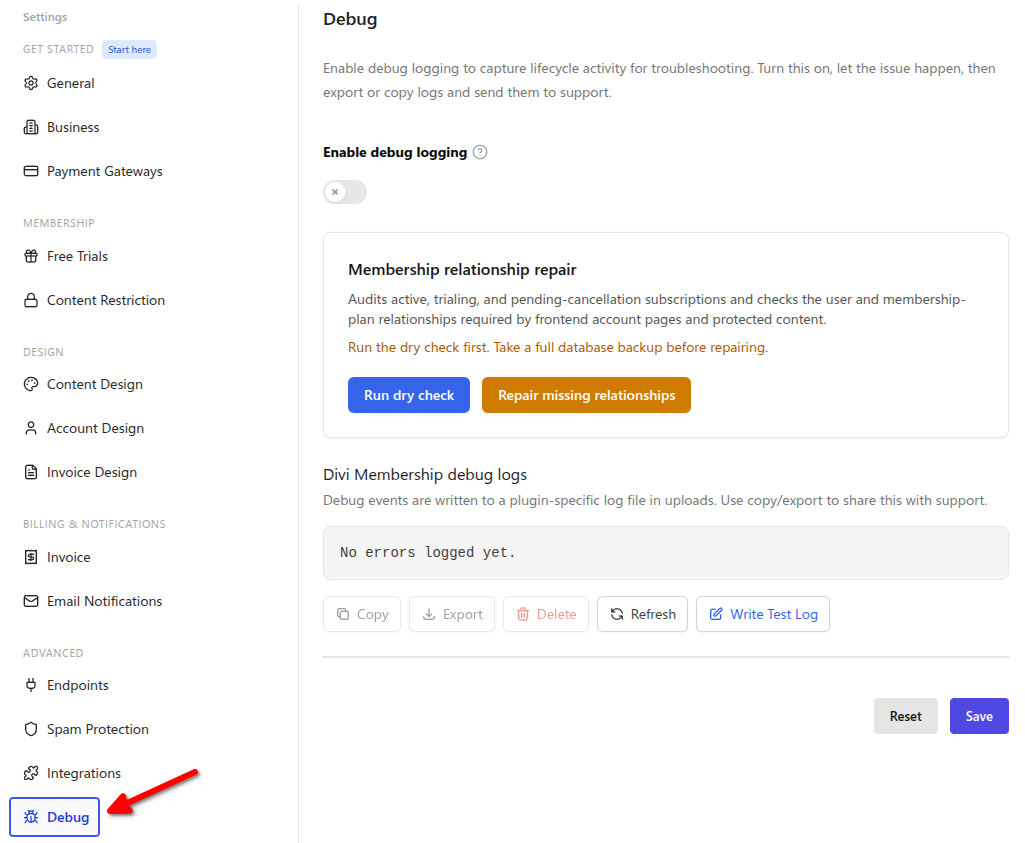Export the debug logs
The width and height of the screenshot is (1025, 843).
point(452,614)
